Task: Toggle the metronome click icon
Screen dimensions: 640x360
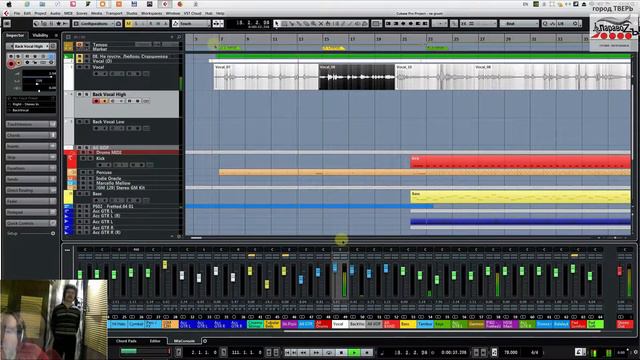Action: 578,352
